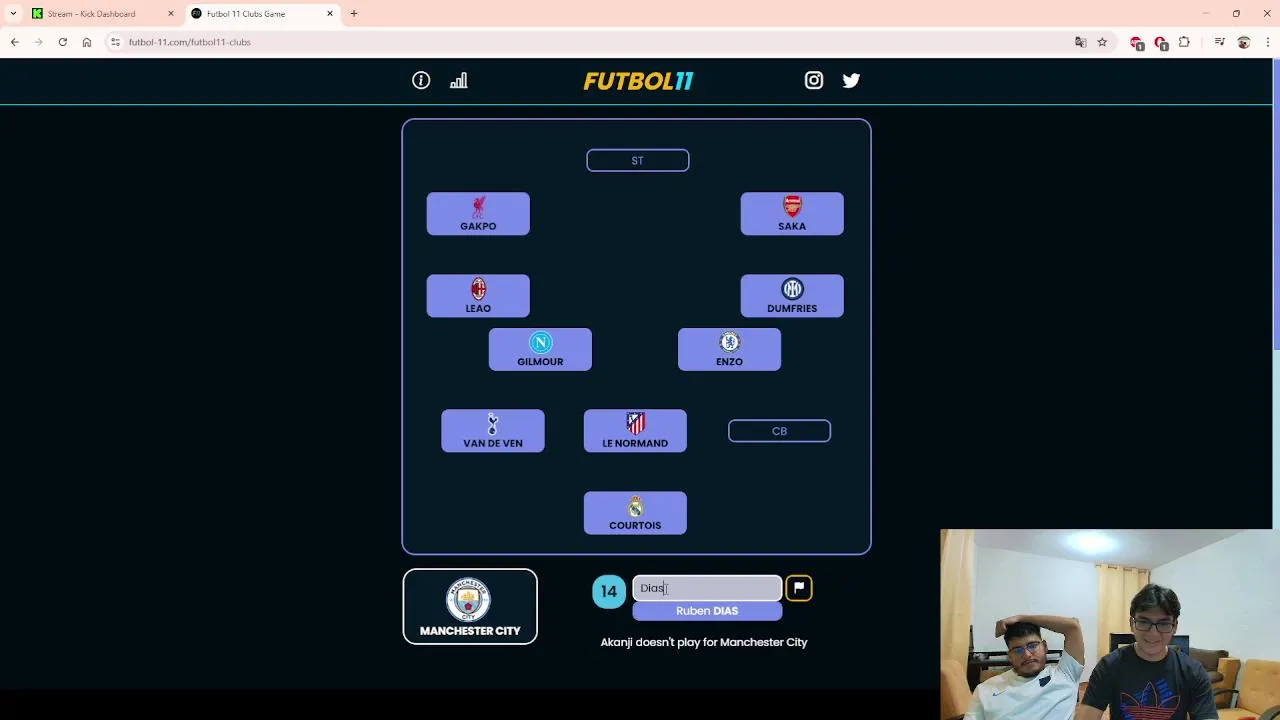Click the address bar URL
Screen dimensions: 1280x720
pos(190,42)
